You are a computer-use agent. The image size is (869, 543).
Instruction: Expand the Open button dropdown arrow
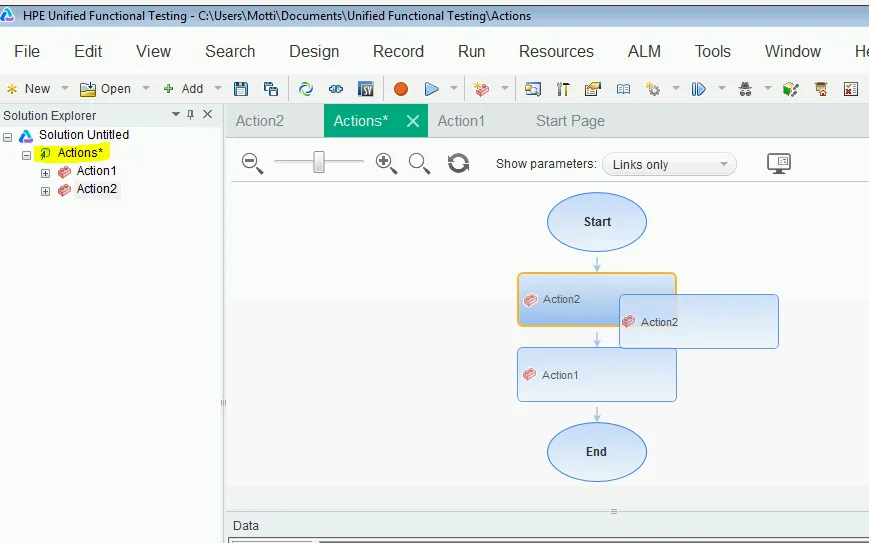pyautogui.click(x=146, y=88)
